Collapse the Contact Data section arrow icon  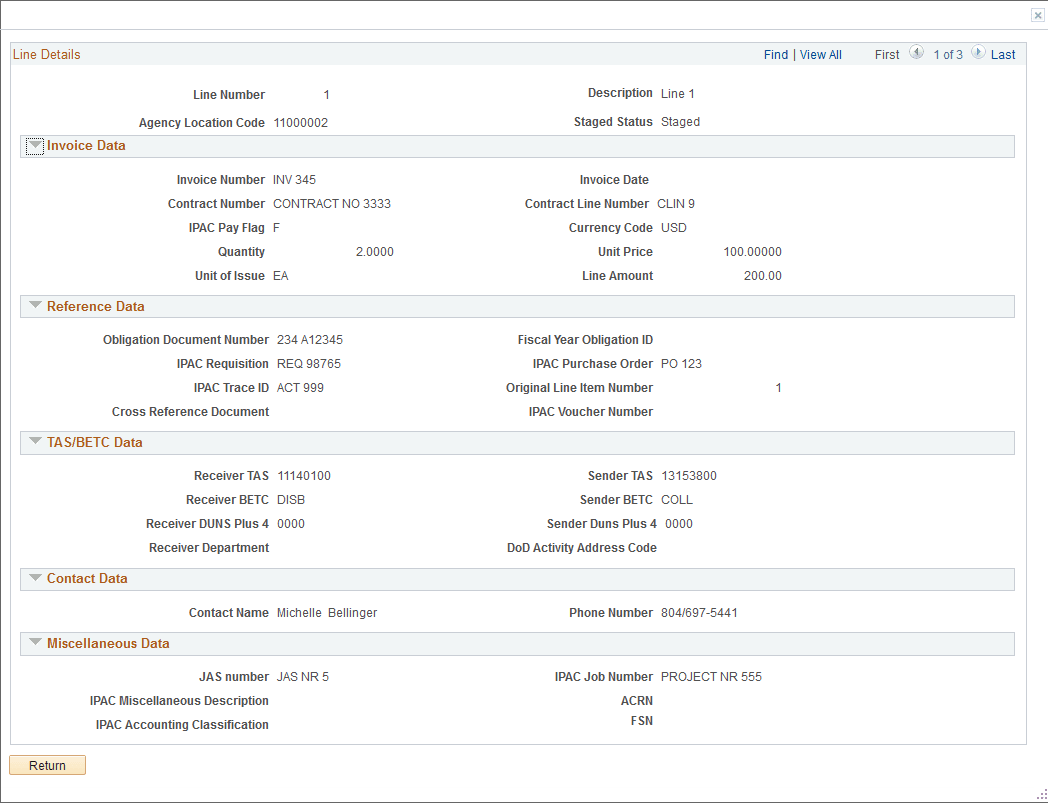[34, 578]
